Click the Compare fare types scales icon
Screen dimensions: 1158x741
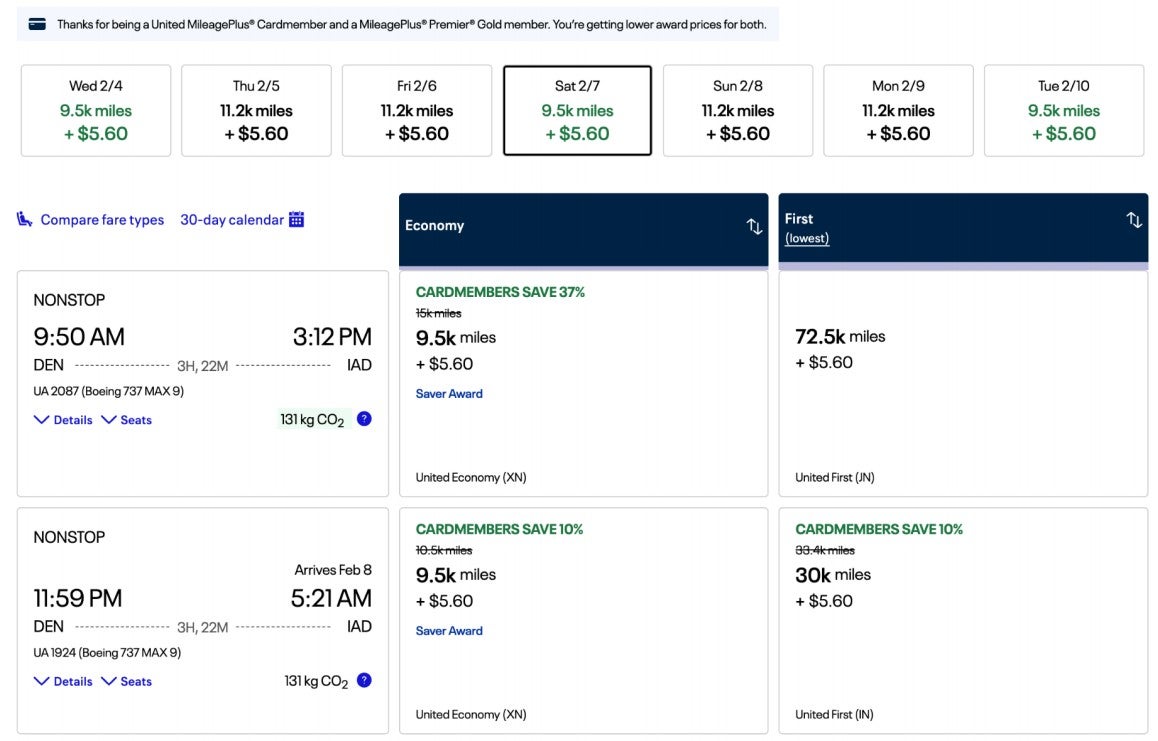pos(22,218)
